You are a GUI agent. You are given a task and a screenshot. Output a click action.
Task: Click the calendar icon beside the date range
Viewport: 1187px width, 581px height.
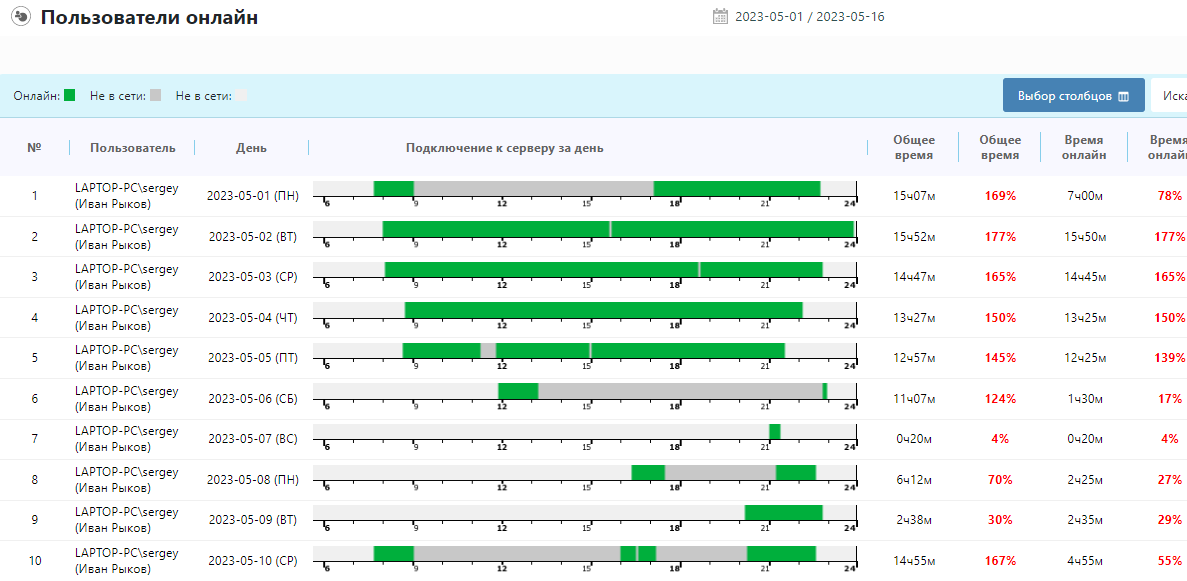click(720, 16)
